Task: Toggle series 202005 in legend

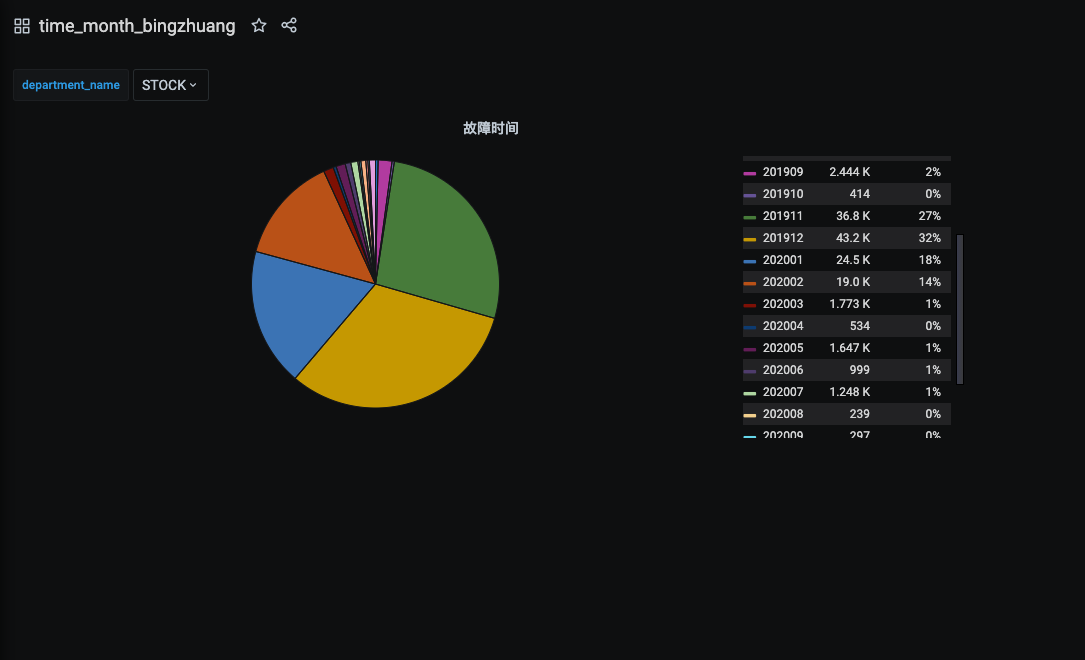Action: coord(783,348)
